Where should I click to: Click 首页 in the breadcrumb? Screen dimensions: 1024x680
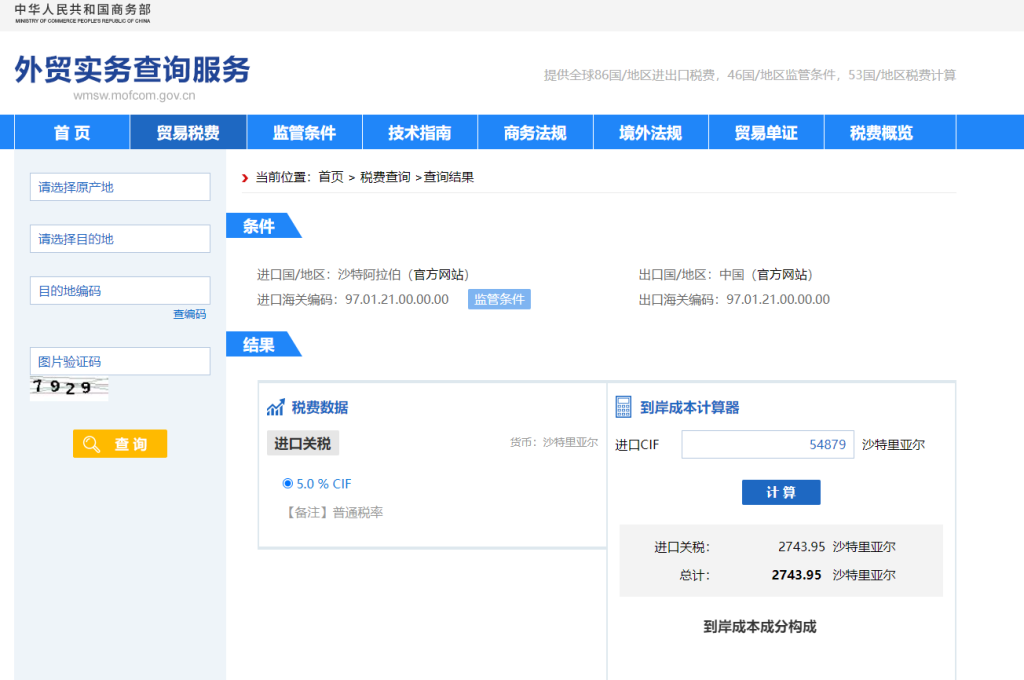coord(331,177)
